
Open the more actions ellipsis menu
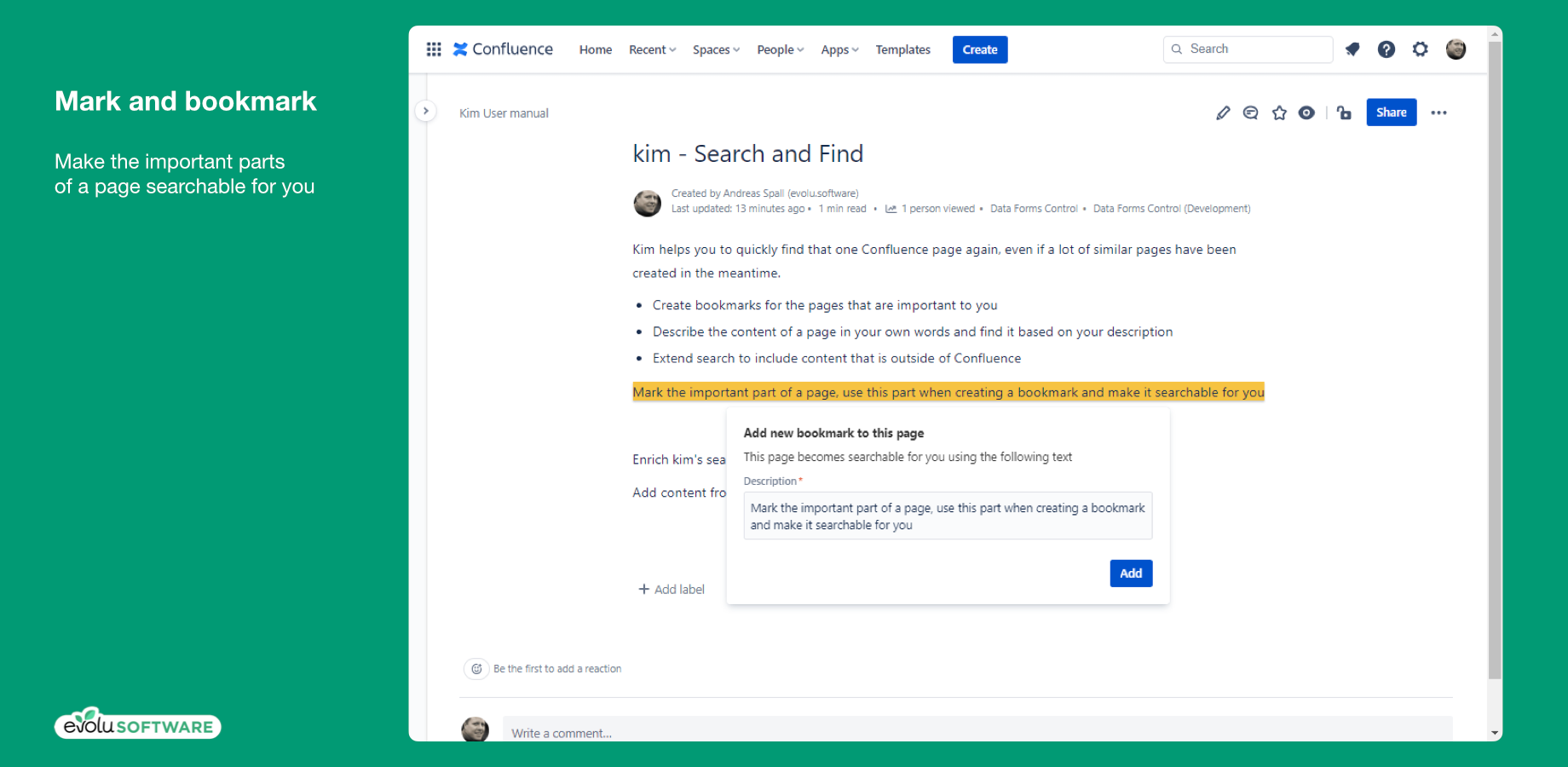tap(1439, 112)
